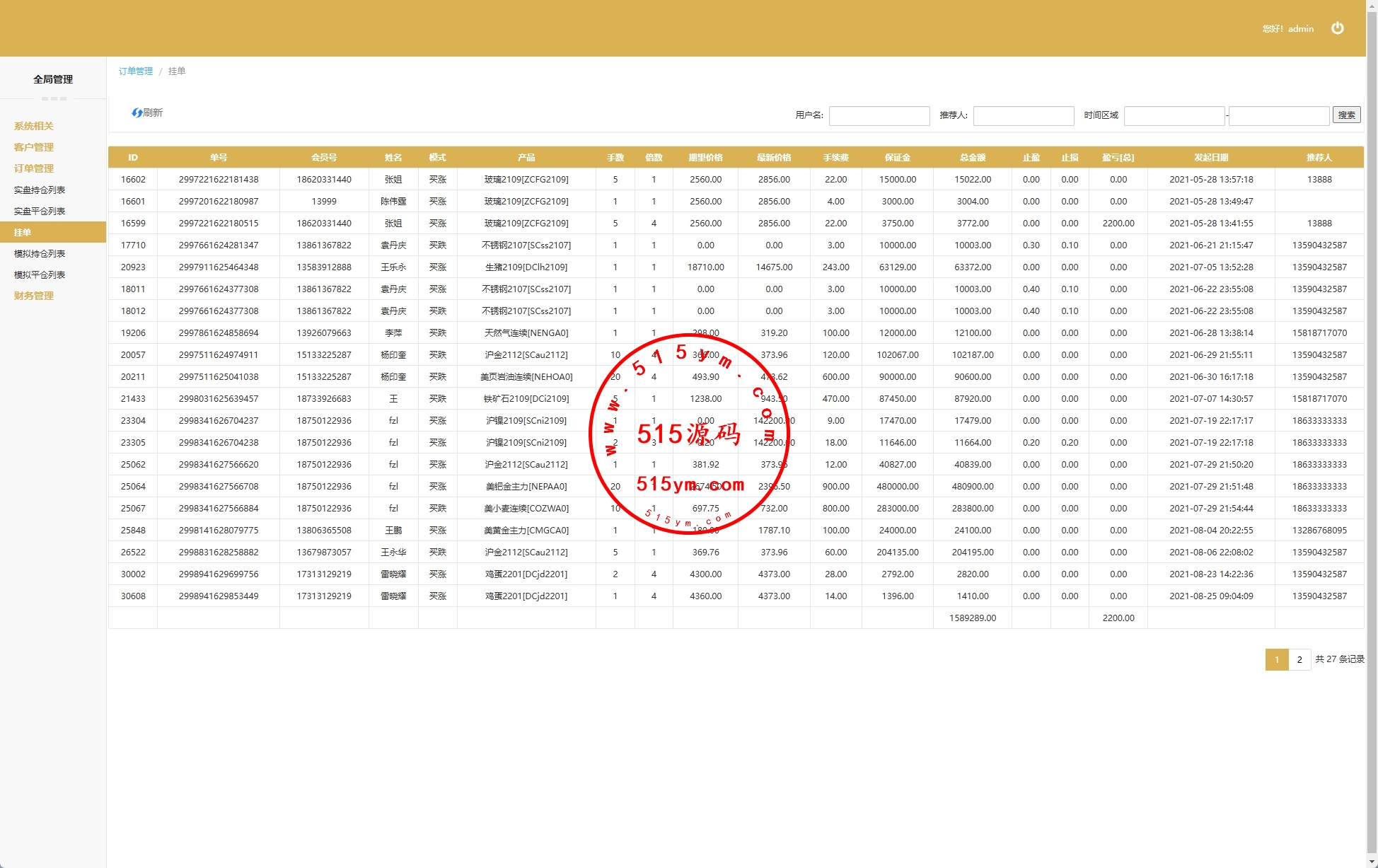Collapse 订单管理 sidebar section
The height and width of the screenshot is (868, 1378).
click(34, 168)
